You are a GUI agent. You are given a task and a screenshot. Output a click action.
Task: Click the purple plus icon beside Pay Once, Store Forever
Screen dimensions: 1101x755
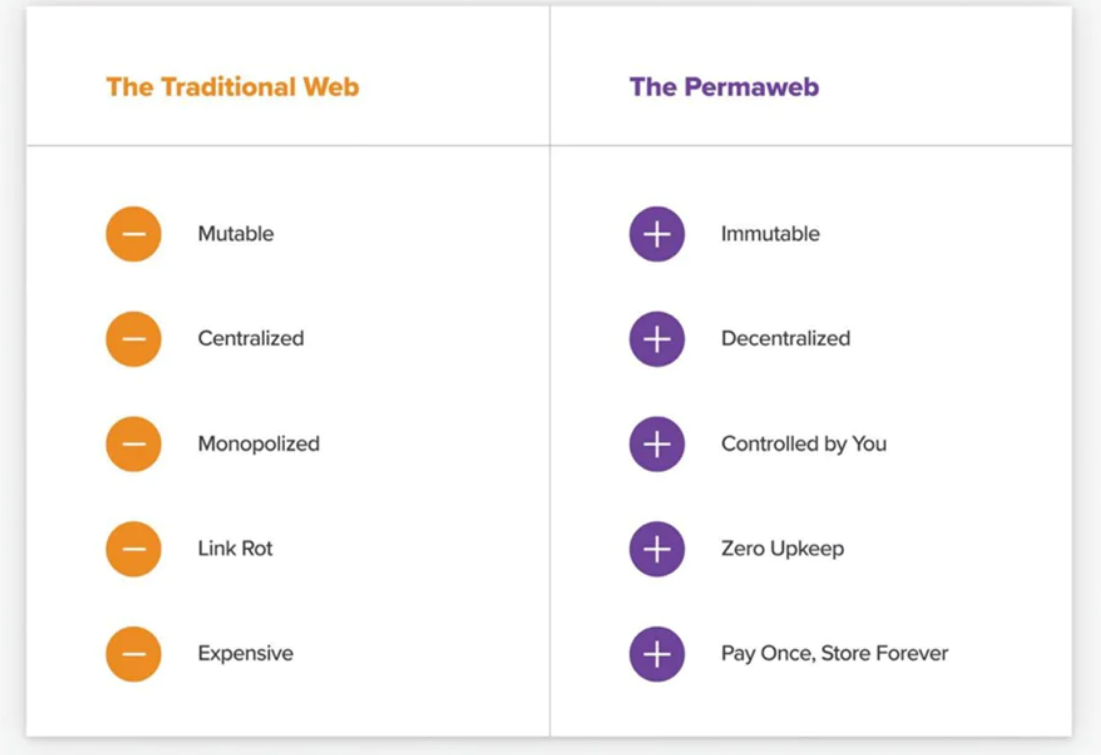[x=657, y=654]
